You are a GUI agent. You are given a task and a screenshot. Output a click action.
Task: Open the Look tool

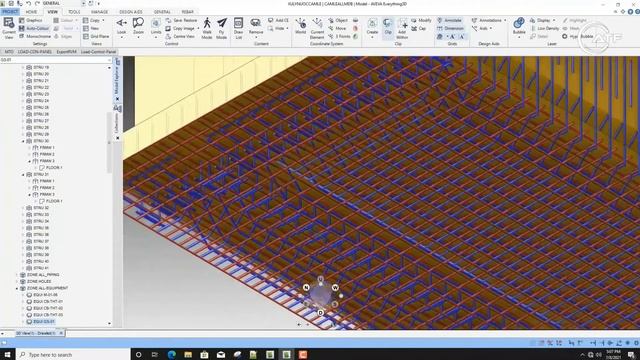pyautogui.click(x=122, y=28)
